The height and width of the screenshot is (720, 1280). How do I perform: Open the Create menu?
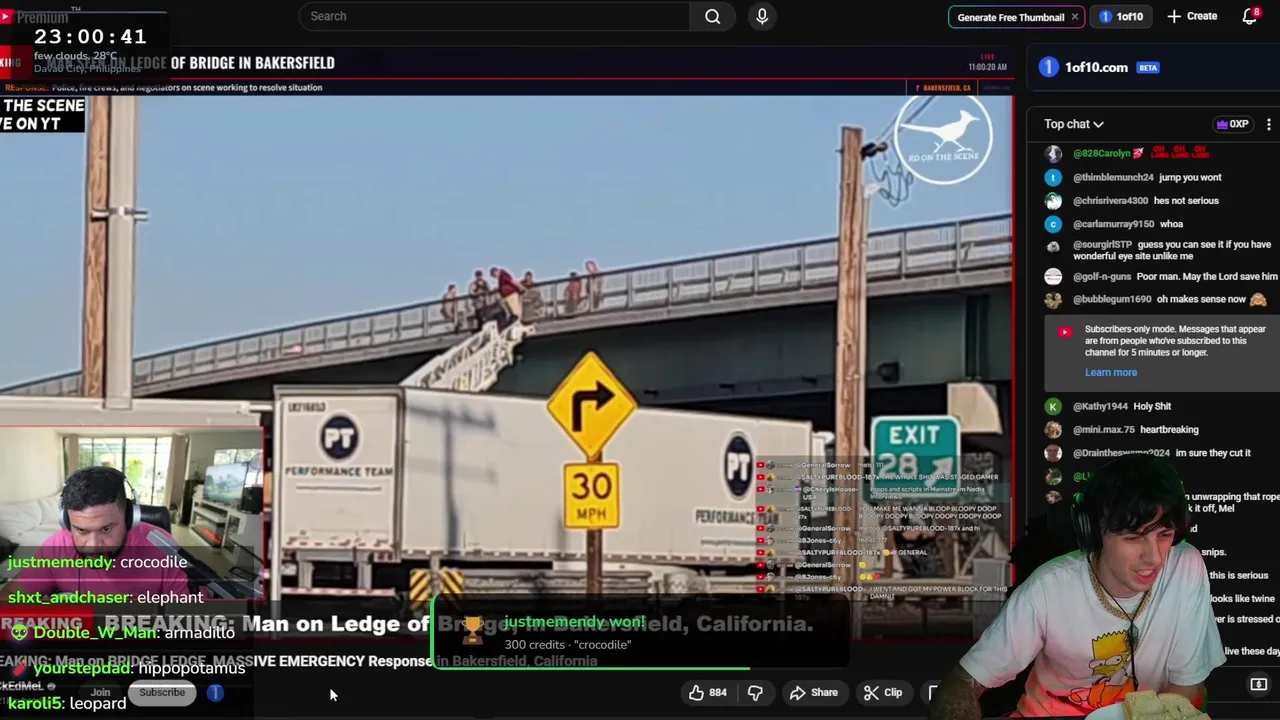1192,16
